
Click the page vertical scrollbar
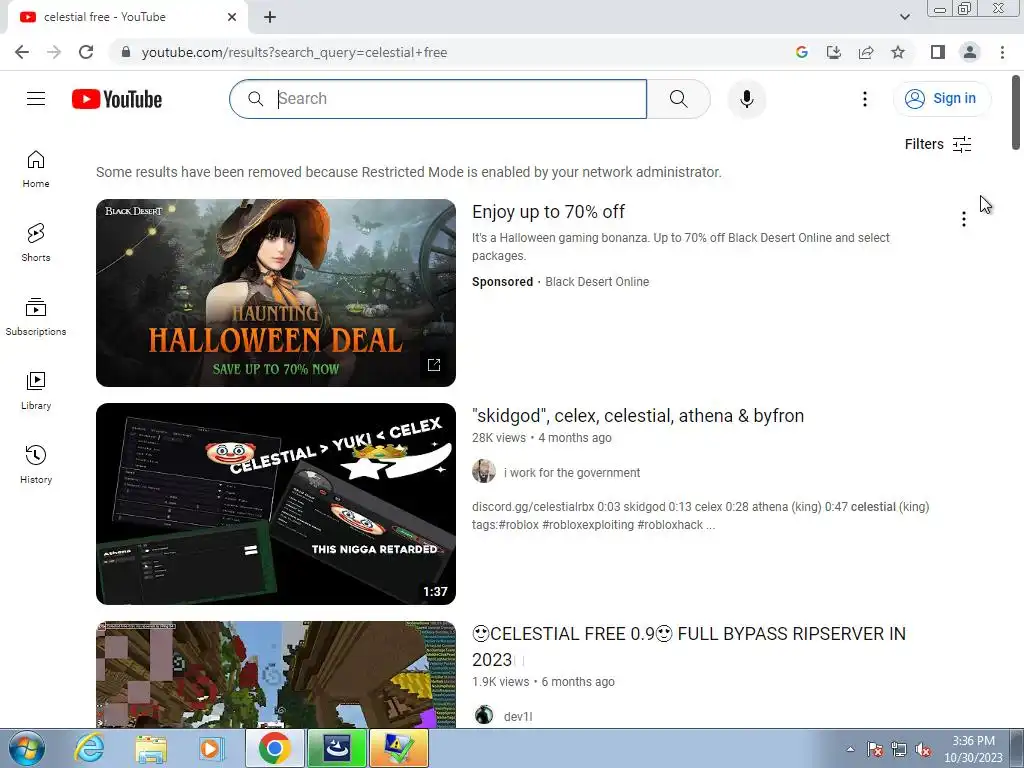[1016, 112]
